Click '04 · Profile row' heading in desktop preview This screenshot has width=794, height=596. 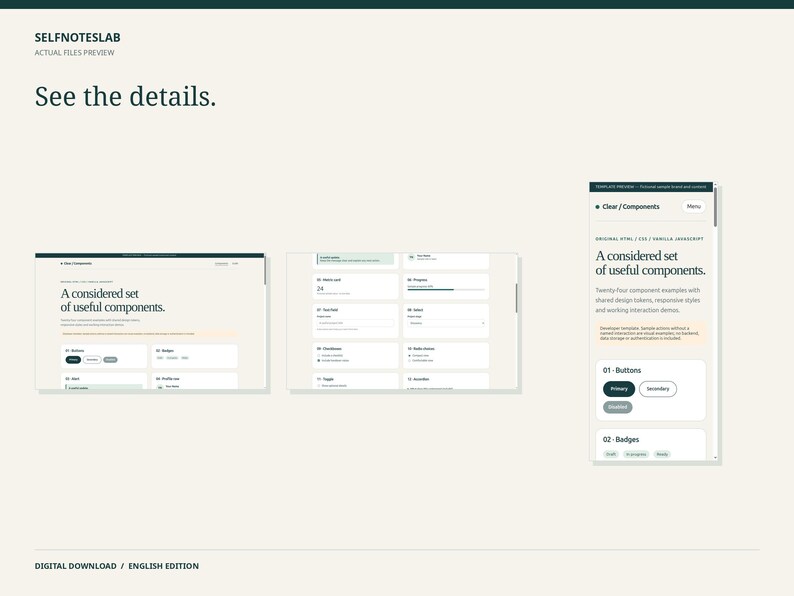click(x=168, y=379)
